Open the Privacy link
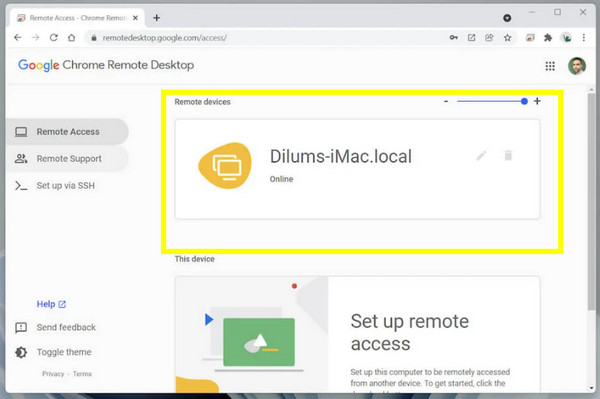Viewport: 600px width, 399px height. (x=53, y=374)
